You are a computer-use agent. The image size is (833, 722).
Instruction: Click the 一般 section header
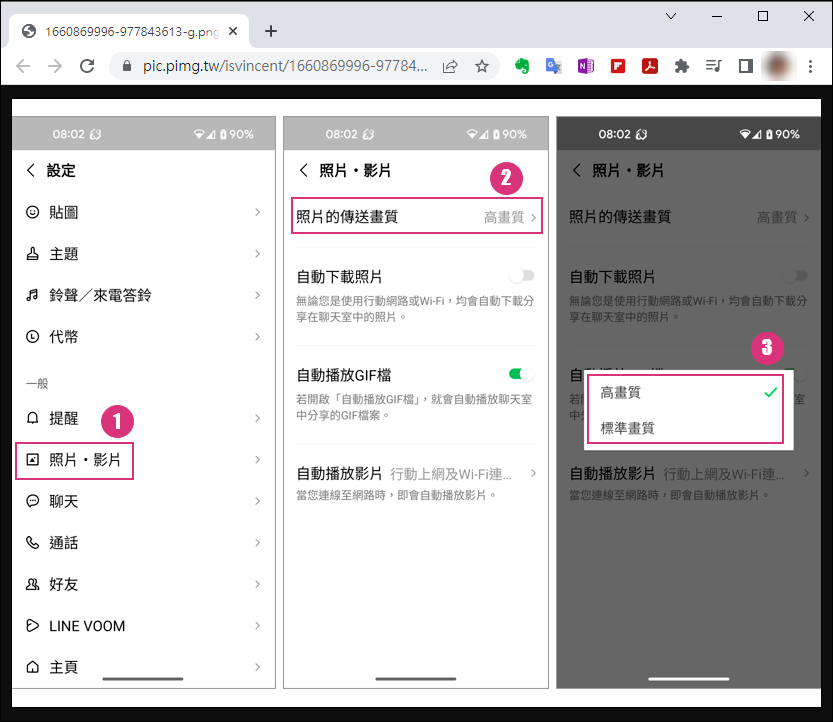click(x=37, y=384)
